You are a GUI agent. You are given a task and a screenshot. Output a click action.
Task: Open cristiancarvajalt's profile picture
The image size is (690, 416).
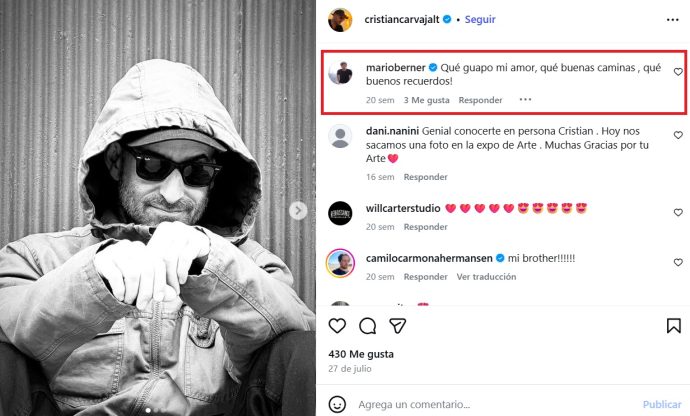coord(340,19)
